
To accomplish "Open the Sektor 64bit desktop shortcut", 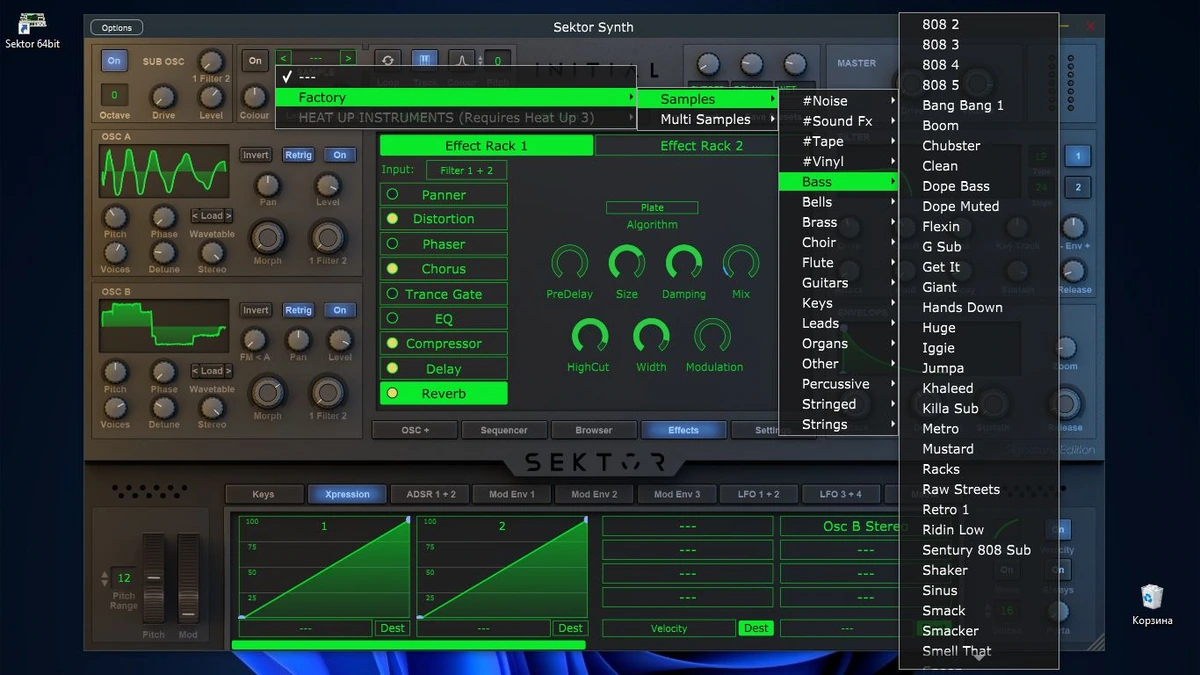I will click(32, 31).
